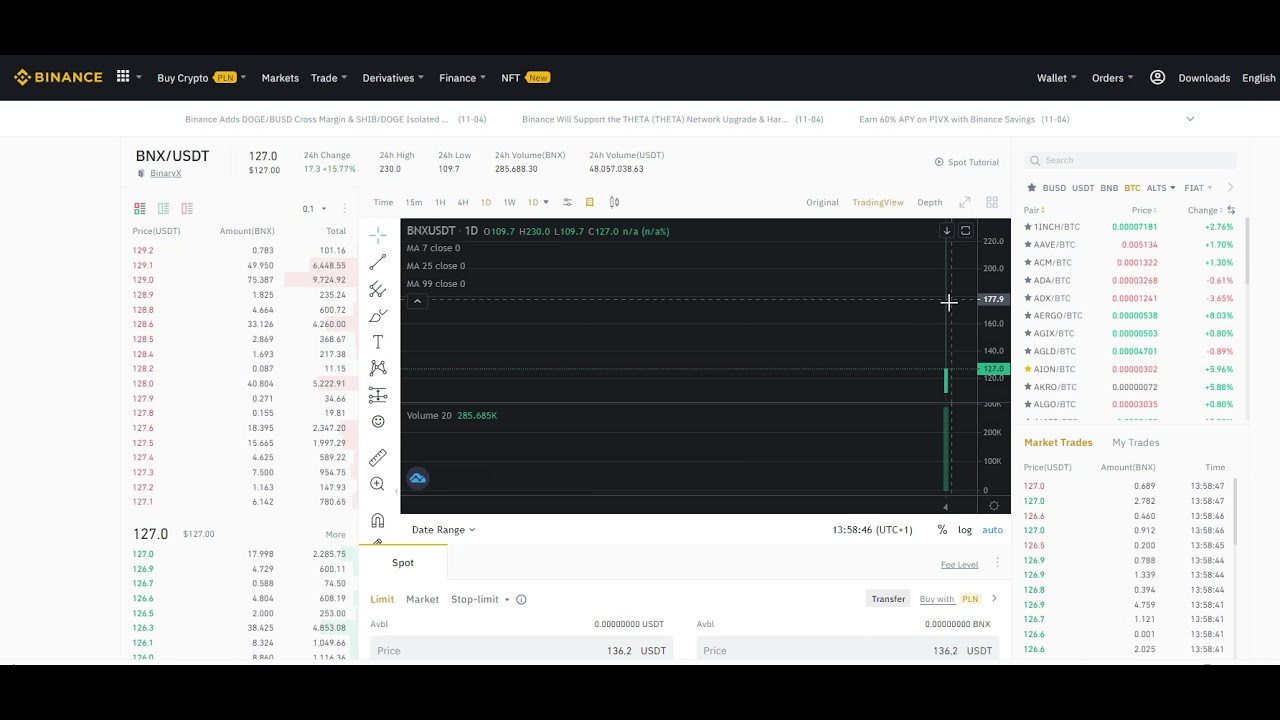Click the Transfer button
Viewport: 1280px width, 720px height.
888,599
